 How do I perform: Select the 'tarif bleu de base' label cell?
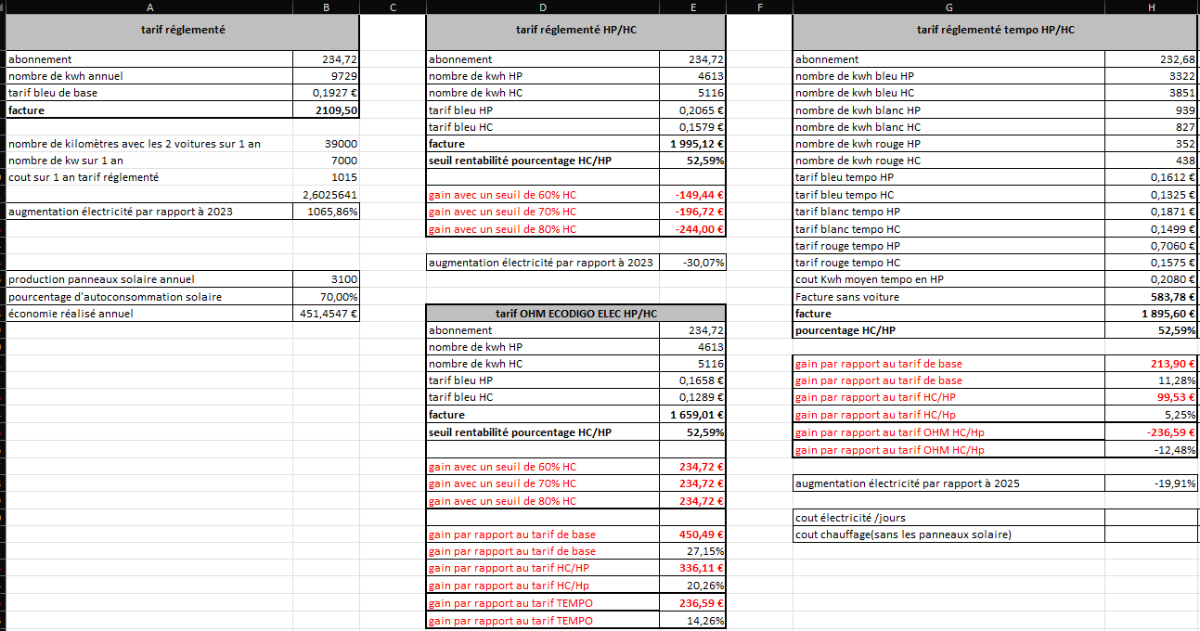point(150,93)
